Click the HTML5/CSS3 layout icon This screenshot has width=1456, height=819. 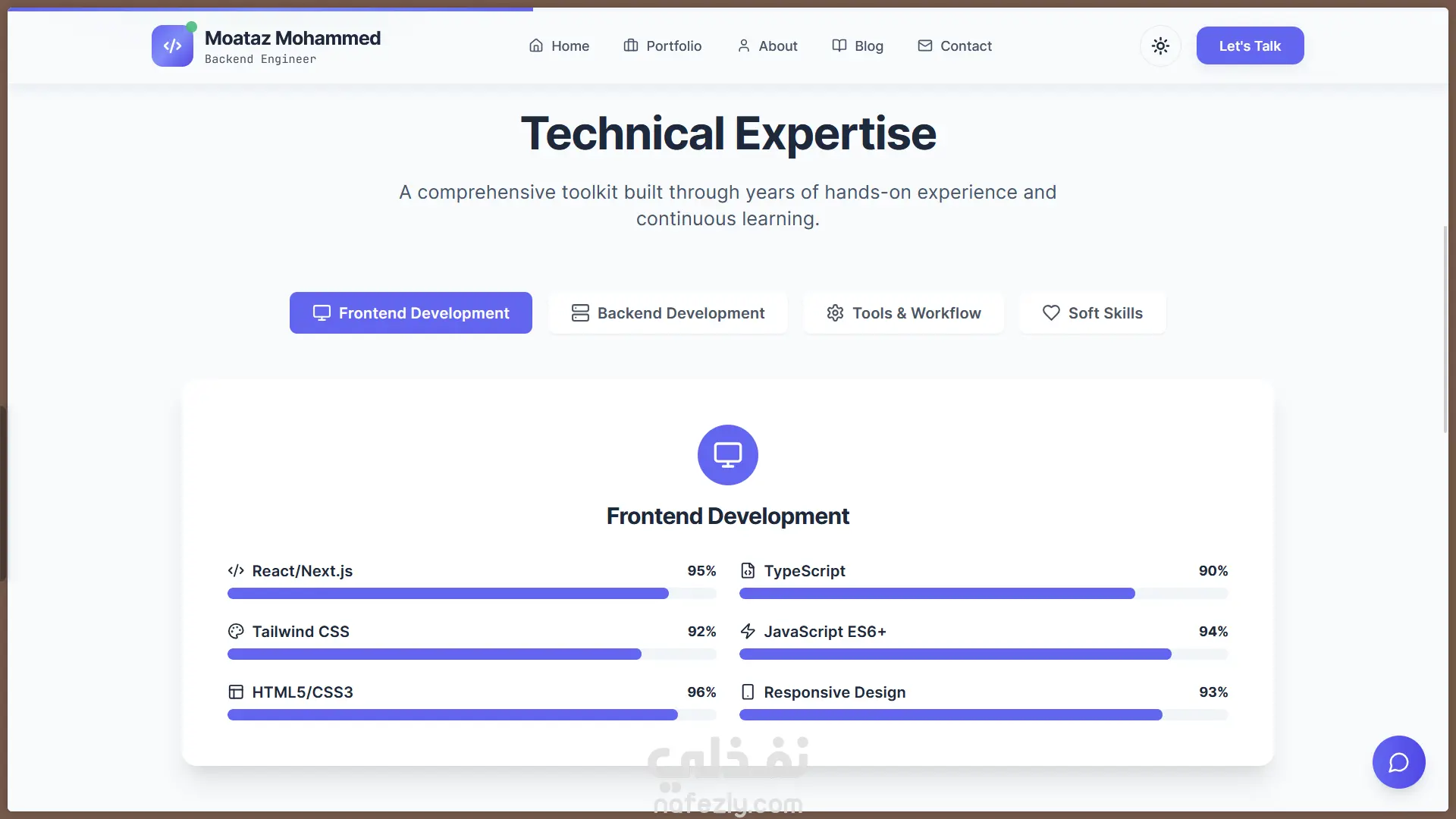236,692
